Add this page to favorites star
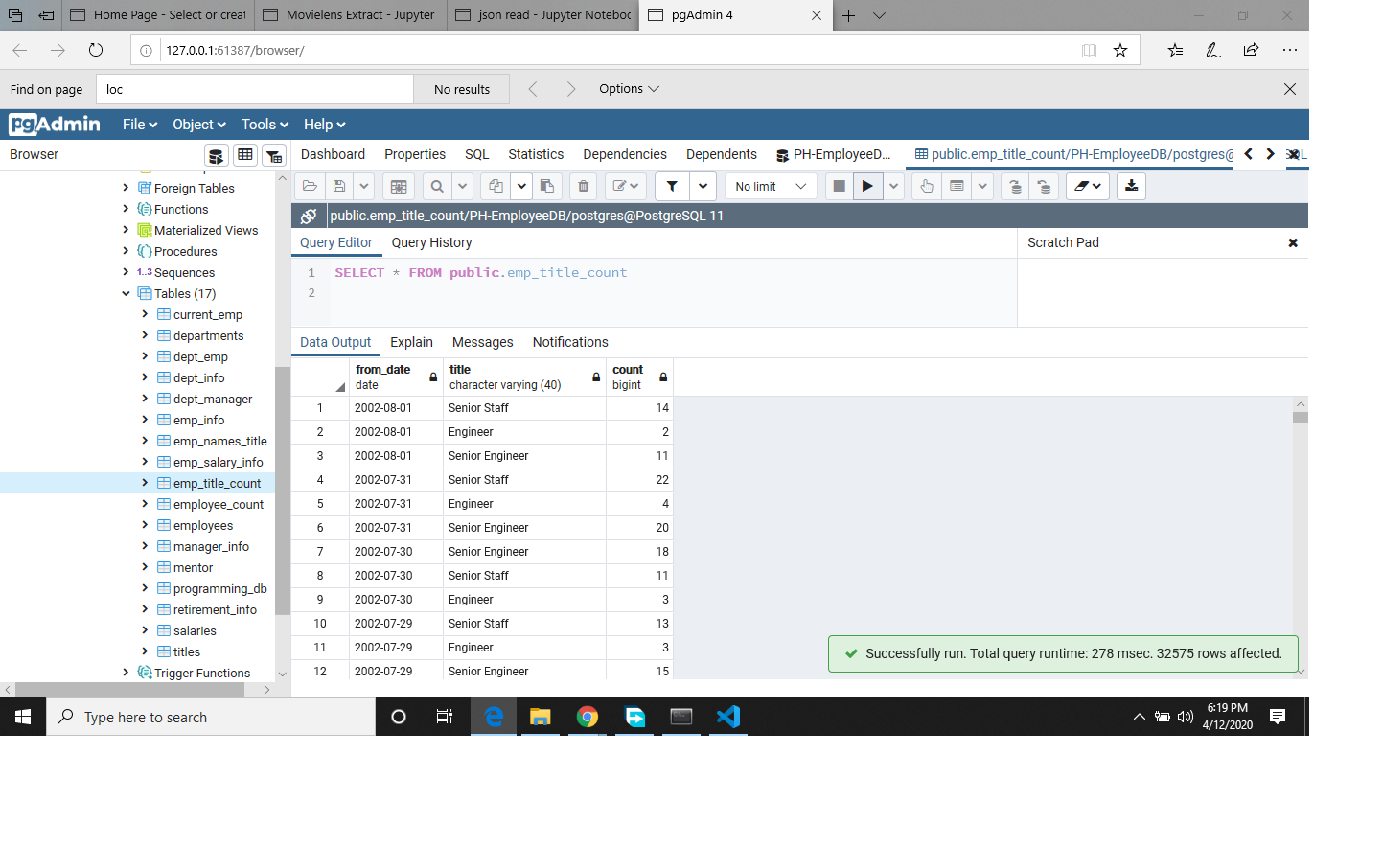The image size is (1383, 868). point(1120,50)
